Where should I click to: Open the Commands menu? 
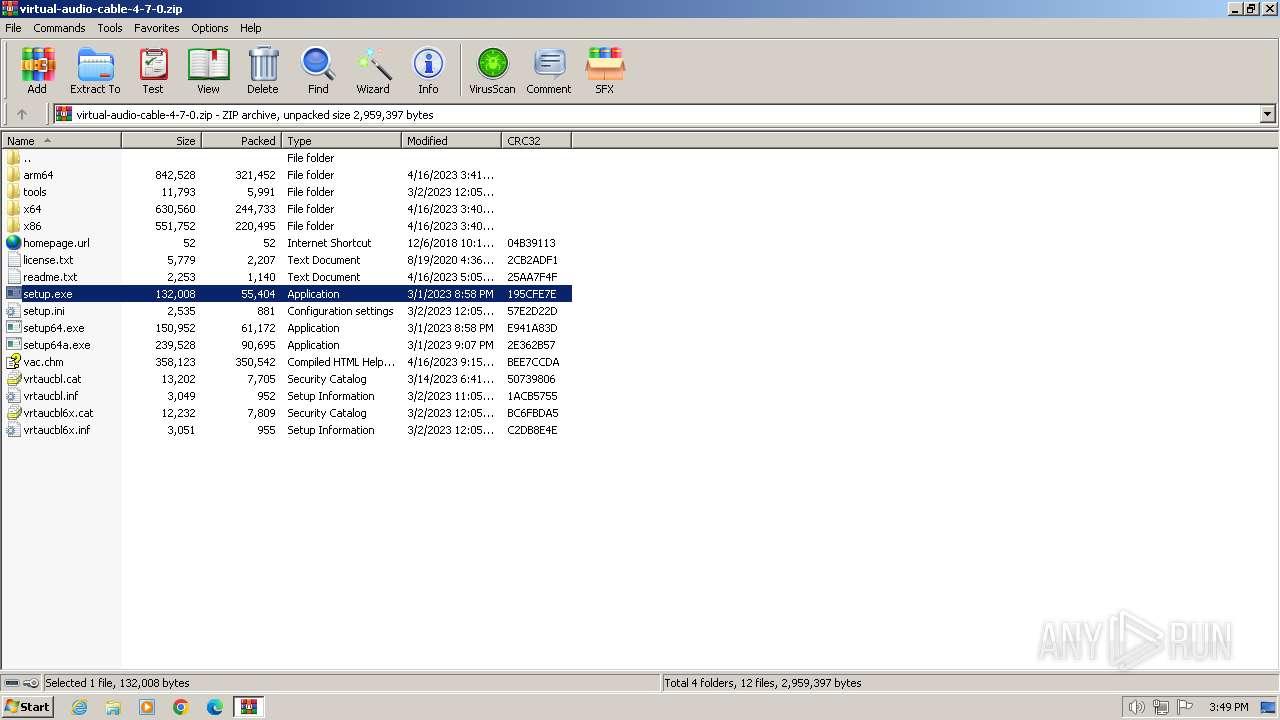coord(59,28)
